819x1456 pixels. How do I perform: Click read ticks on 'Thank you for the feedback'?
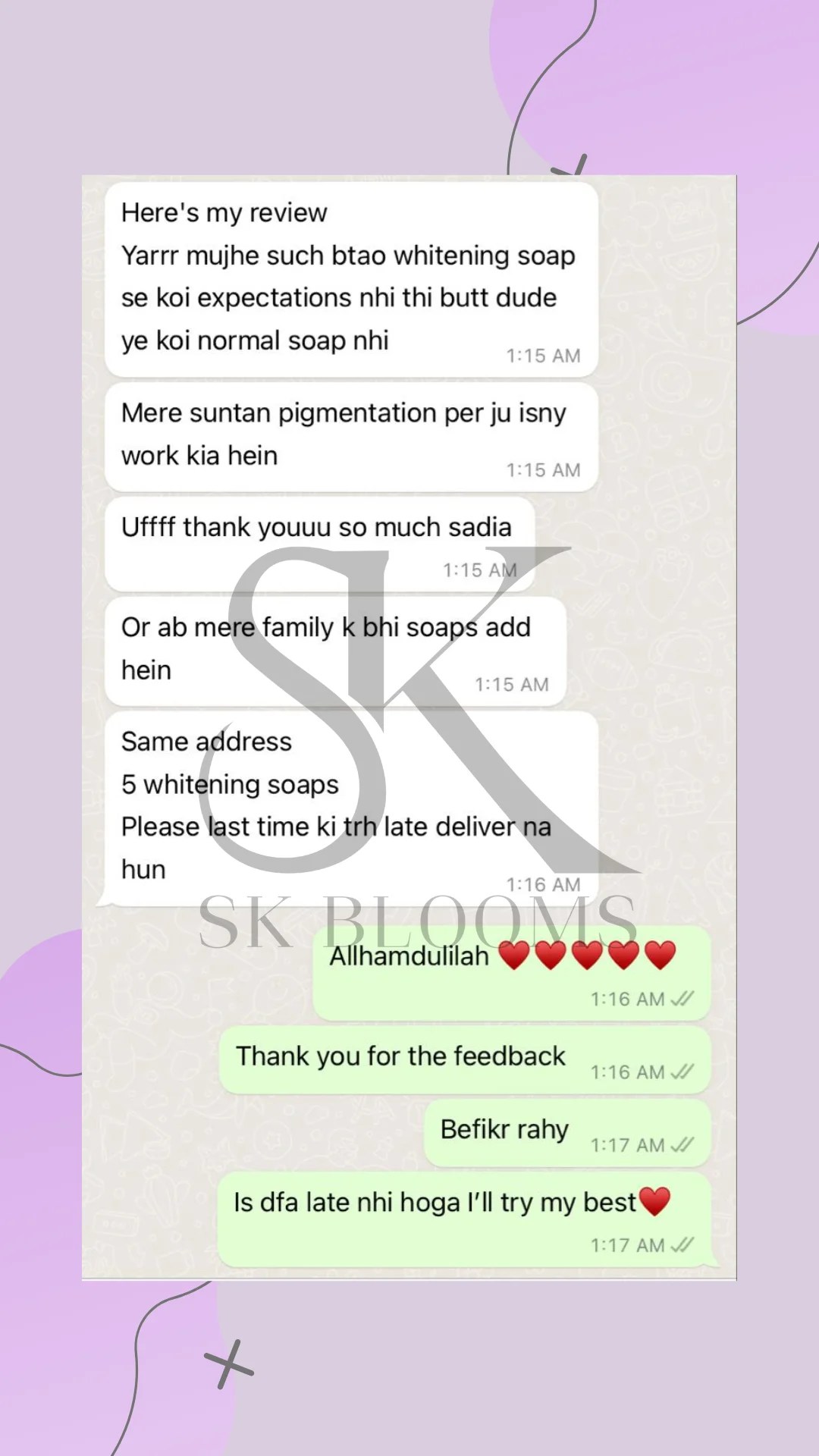pyautogui.click(x=682, y=1072)
